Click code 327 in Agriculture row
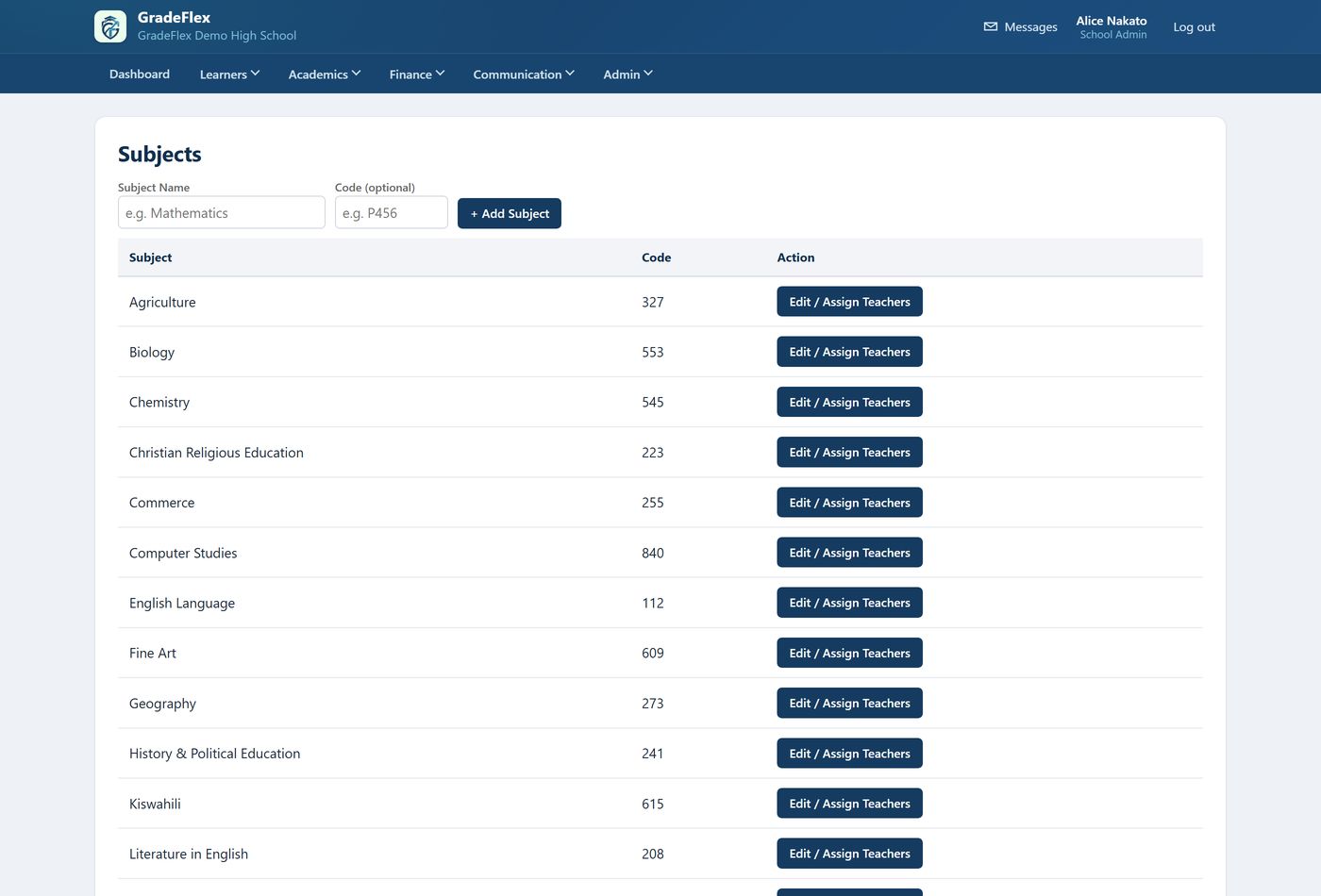Screen dimensions: 1321x896 (653, 302)
